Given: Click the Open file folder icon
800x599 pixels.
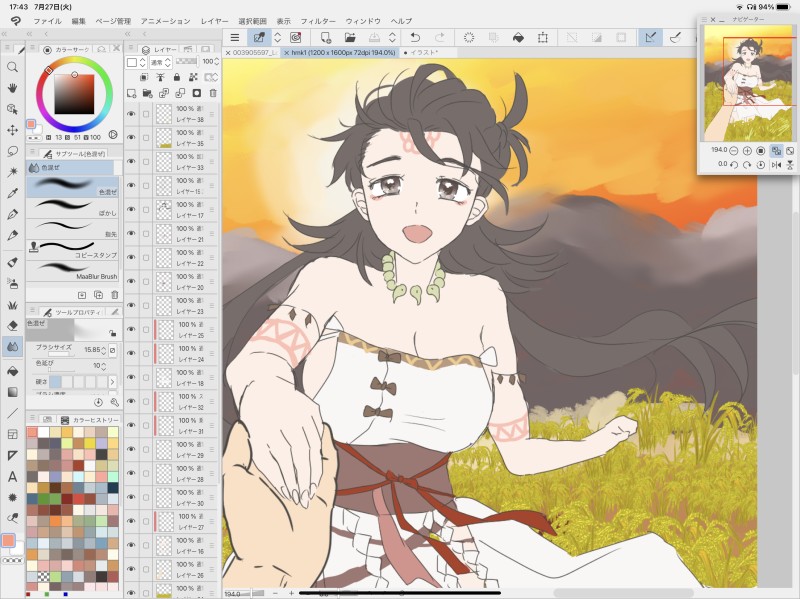Looking at the screenshot, I should pos(350,37).
